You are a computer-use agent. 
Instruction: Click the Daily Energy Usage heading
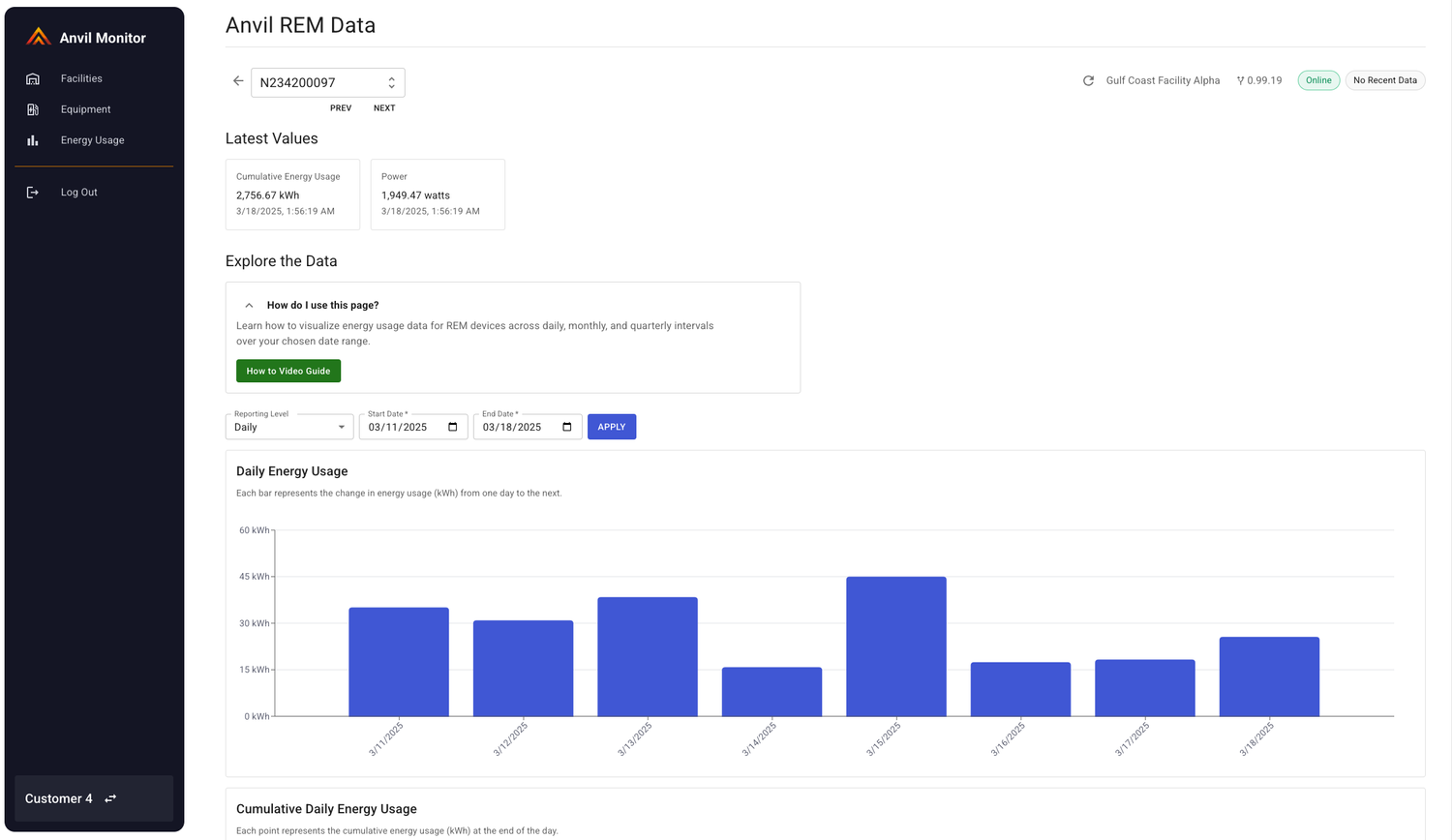click(292, 471)
